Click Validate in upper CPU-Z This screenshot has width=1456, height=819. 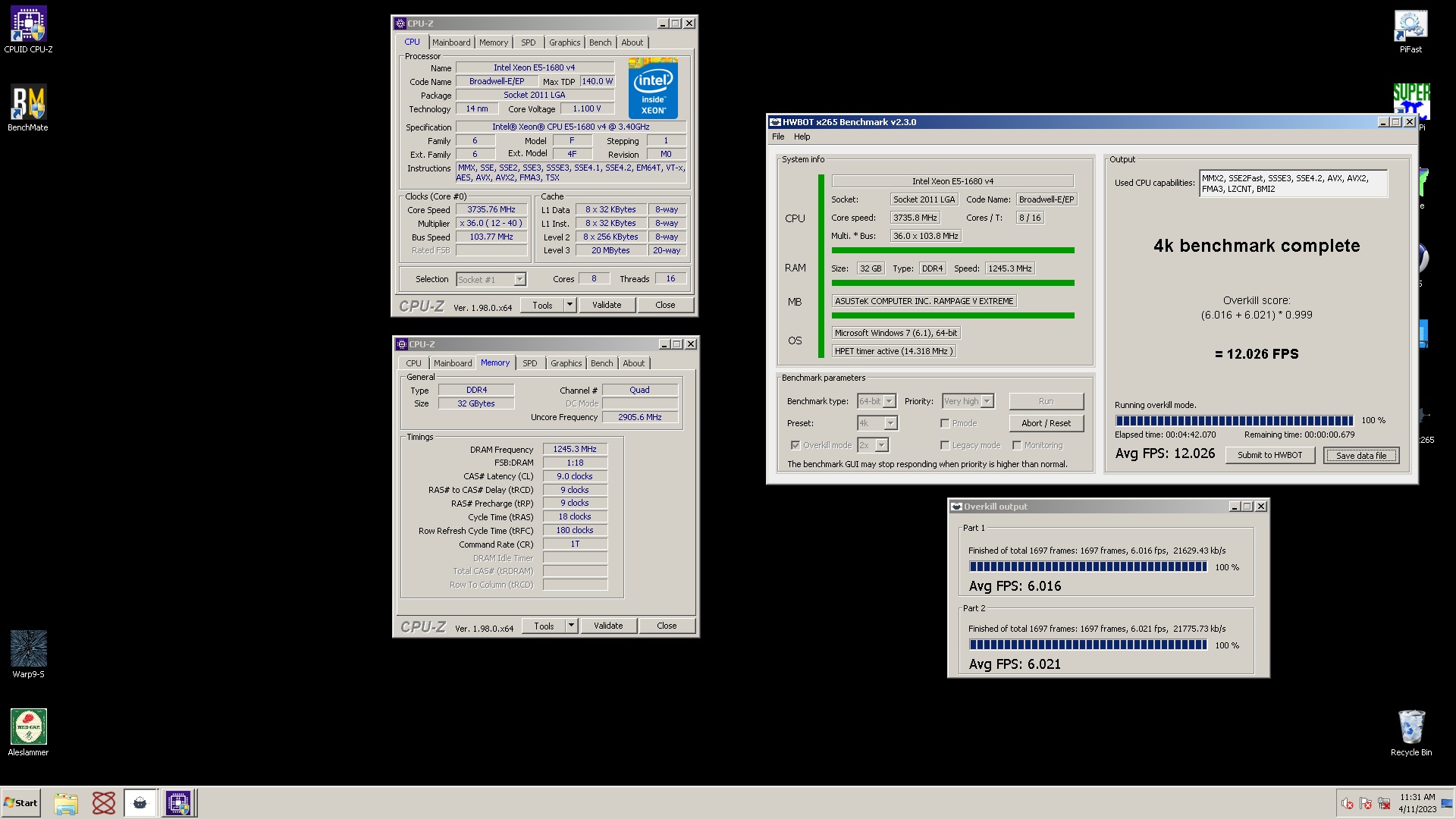(x=607, y=305)
